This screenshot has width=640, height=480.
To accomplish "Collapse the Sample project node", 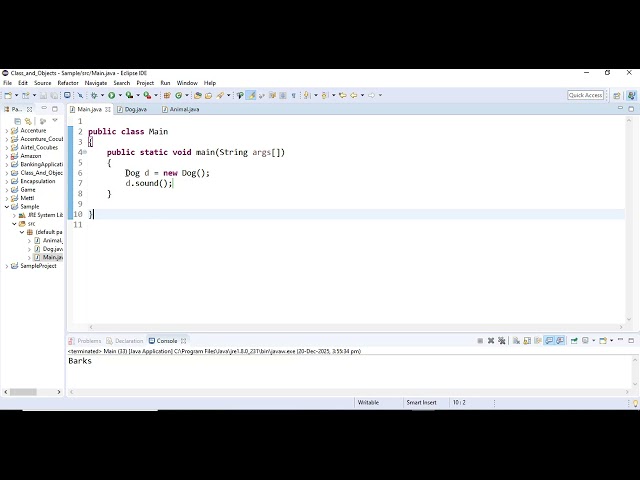I will 7,207.
